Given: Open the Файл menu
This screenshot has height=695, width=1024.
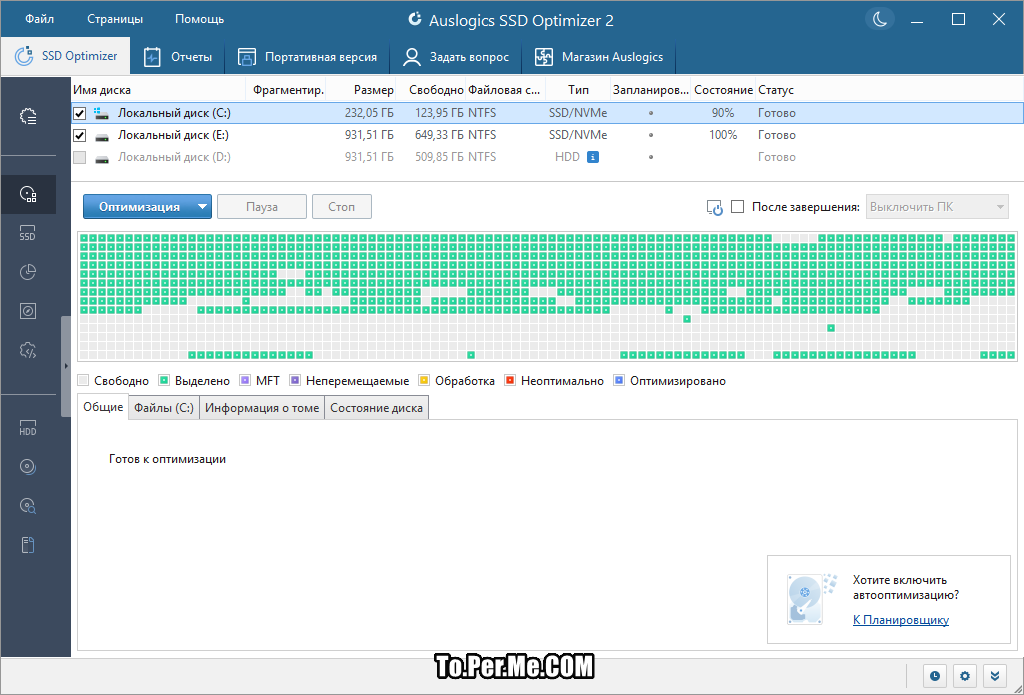Looking at the screenshot, I should (x=40, y=19).
